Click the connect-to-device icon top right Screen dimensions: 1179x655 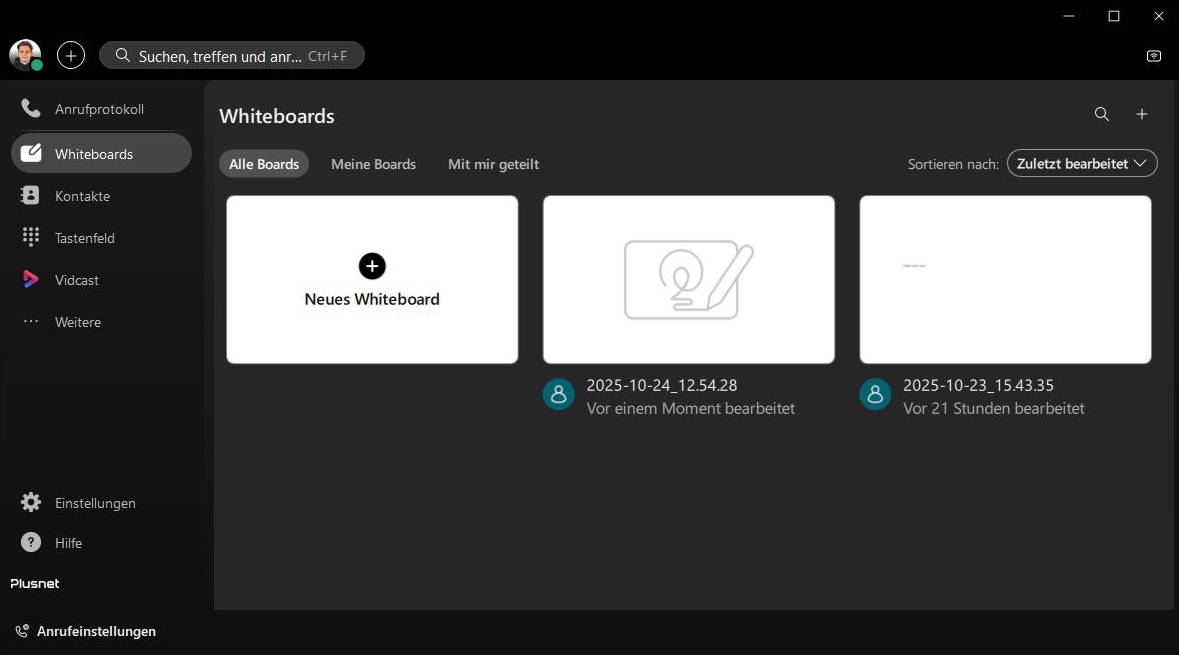point(1153,56)
